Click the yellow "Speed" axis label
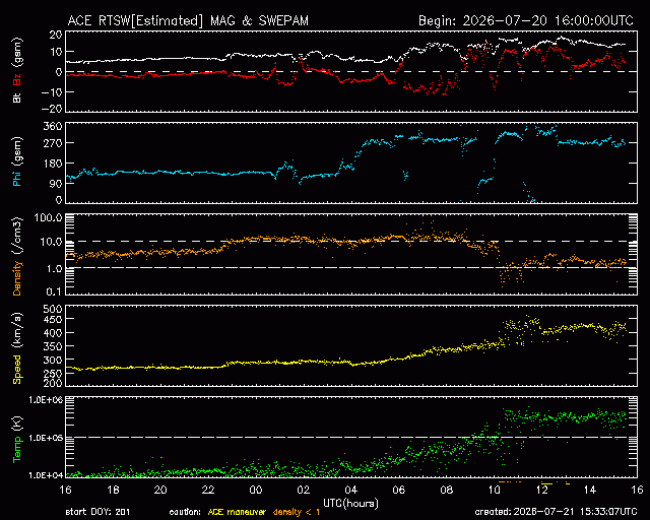 [x=17, y=369]
